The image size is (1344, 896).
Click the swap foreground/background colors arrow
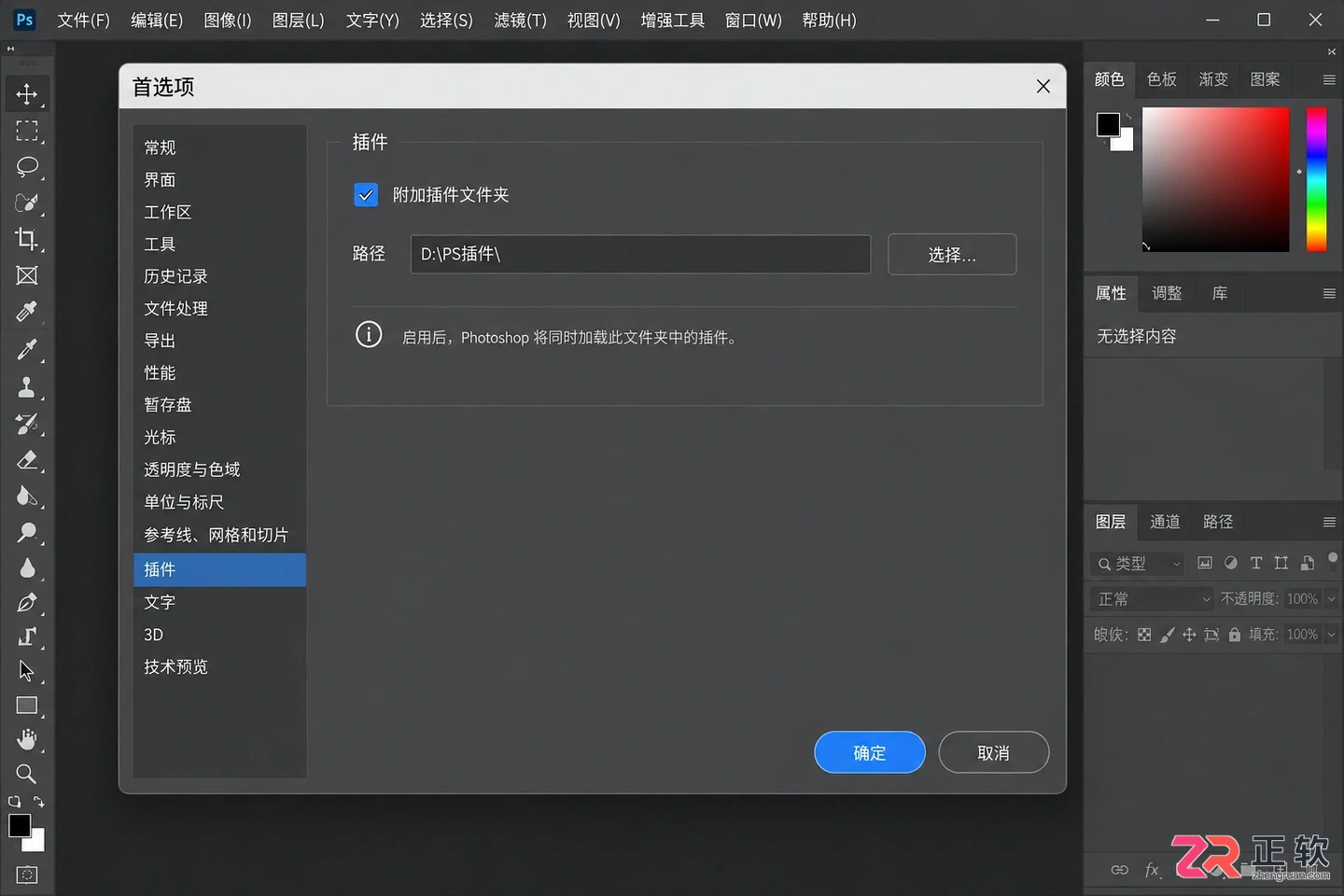pos(39,801)
